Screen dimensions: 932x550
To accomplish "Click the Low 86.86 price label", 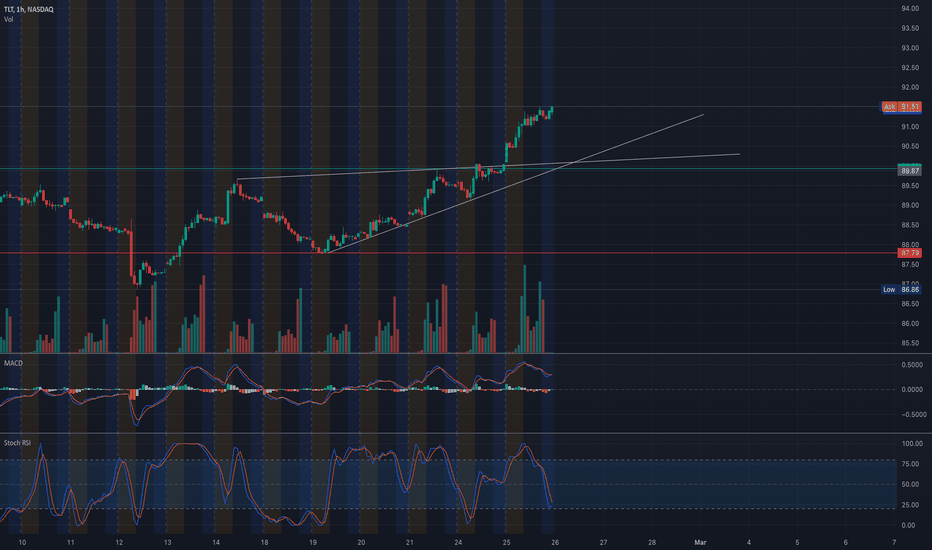I will pyautogui.click(x=901, y=290).
